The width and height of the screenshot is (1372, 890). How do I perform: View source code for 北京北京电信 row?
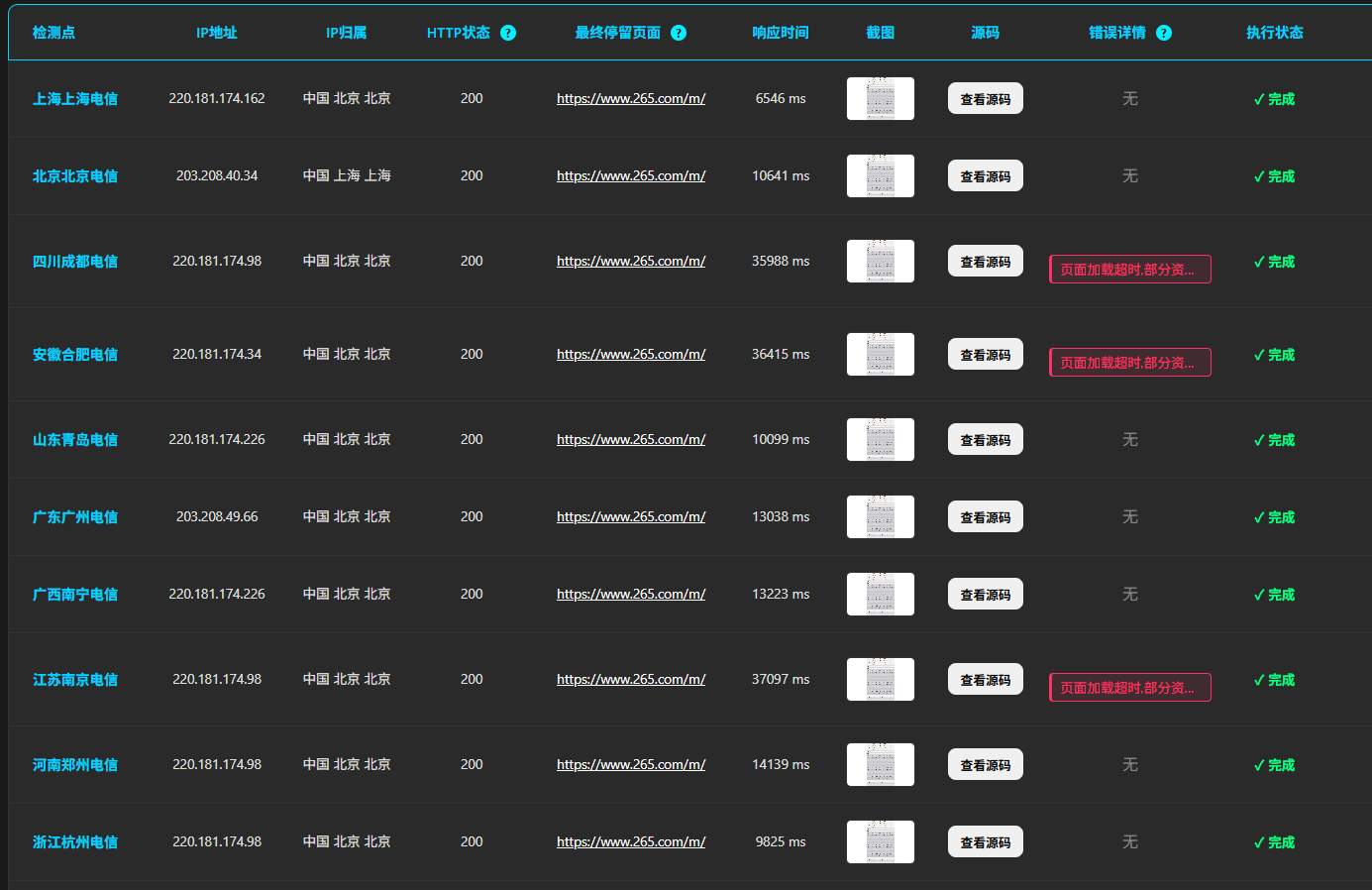985,176
